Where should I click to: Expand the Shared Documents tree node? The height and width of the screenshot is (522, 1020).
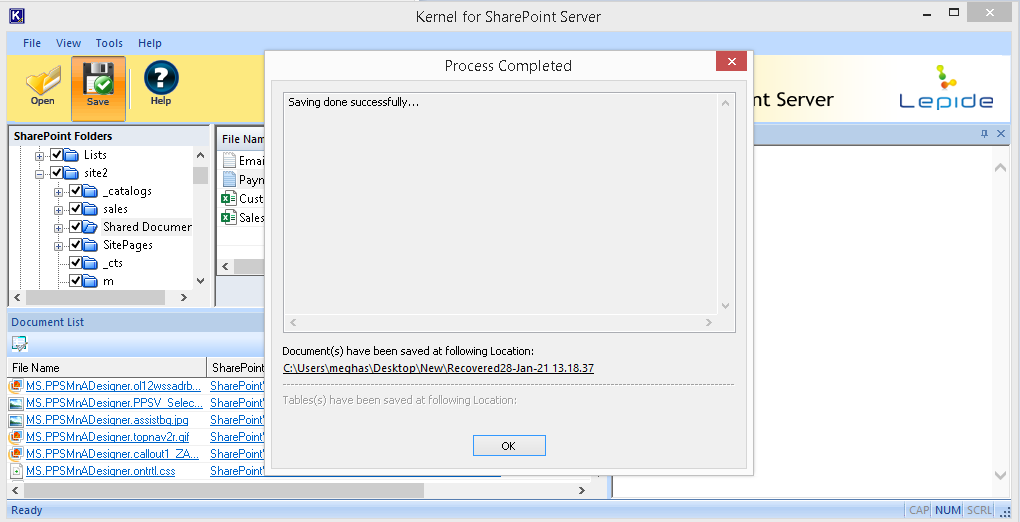pyautogui.click(x=59, y=228)
